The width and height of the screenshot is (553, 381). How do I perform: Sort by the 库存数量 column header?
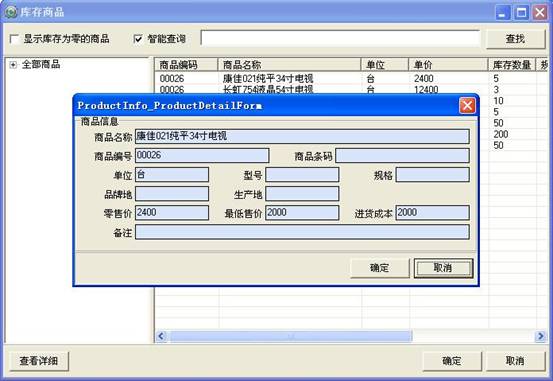512,65
